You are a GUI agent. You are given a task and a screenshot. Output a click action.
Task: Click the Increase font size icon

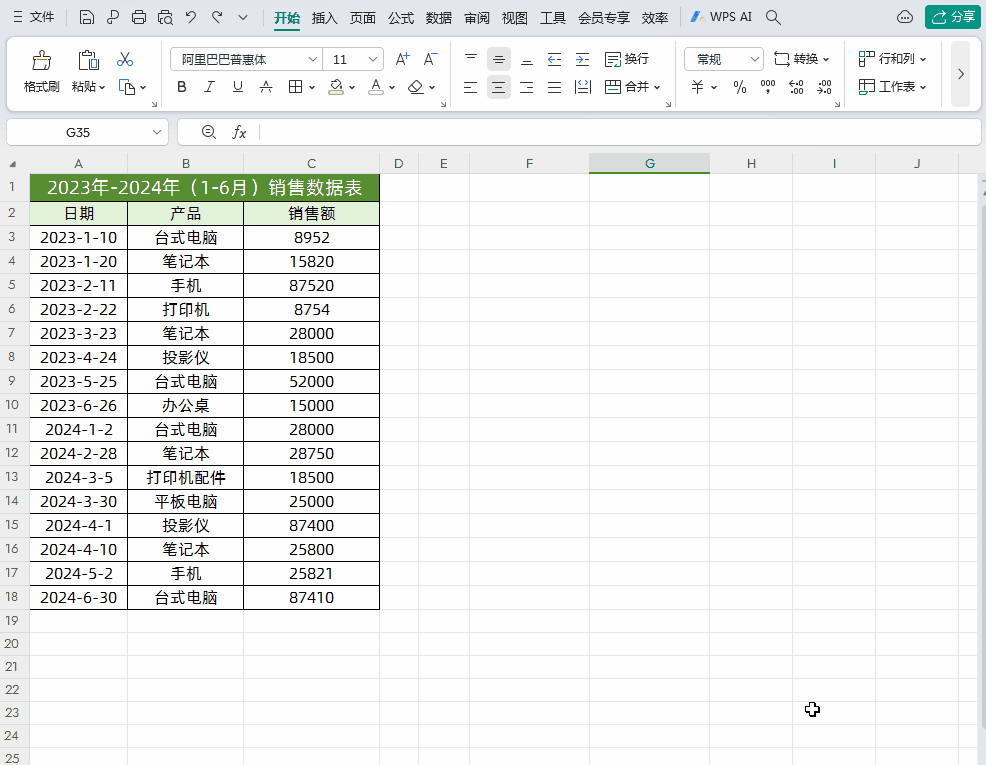pyautogui.click(x=402, y=60)
